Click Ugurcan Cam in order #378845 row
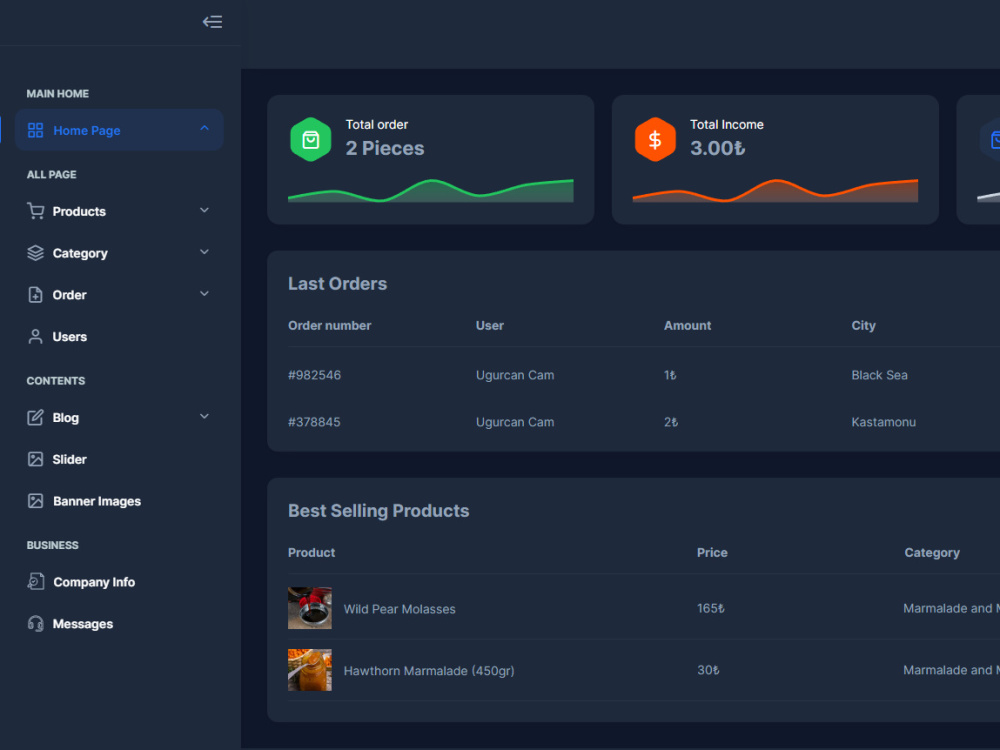 point(515,422)
